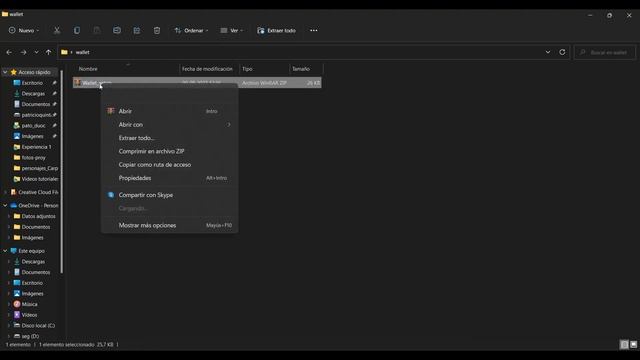Collapse the OneDrive tree section

point(5,205)
